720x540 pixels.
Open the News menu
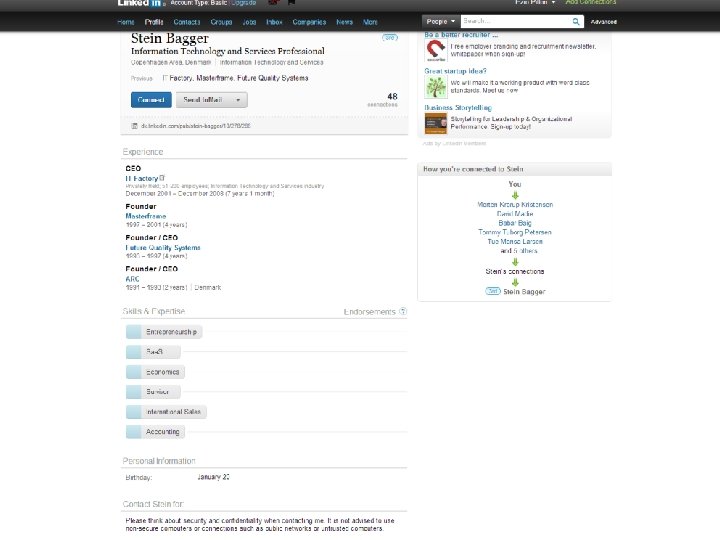click(344, 22)
